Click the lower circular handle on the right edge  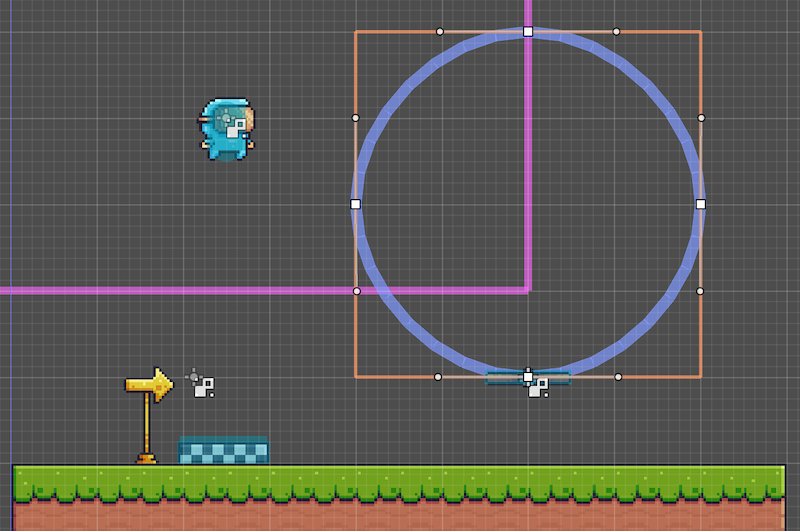700,291
